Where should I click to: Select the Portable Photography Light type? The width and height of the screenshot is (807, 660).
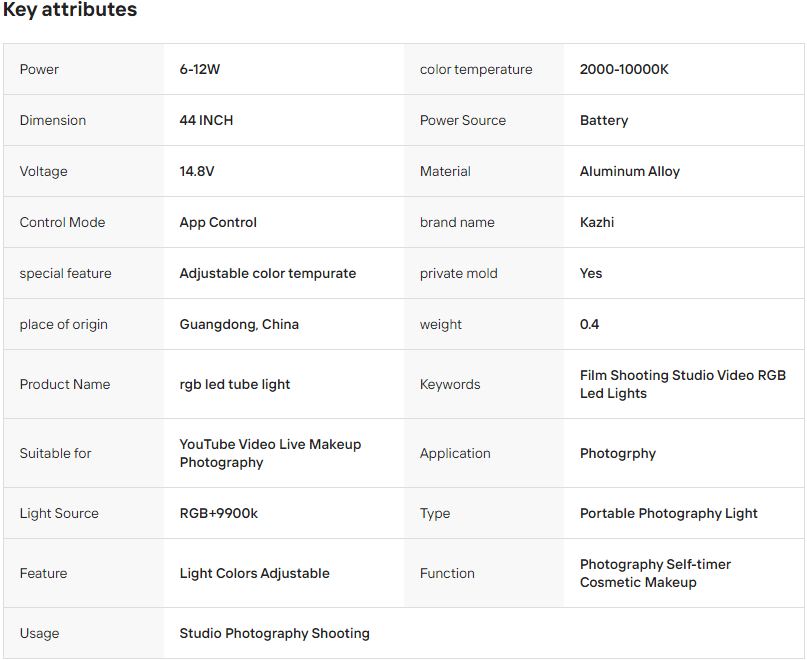[669, 513]
